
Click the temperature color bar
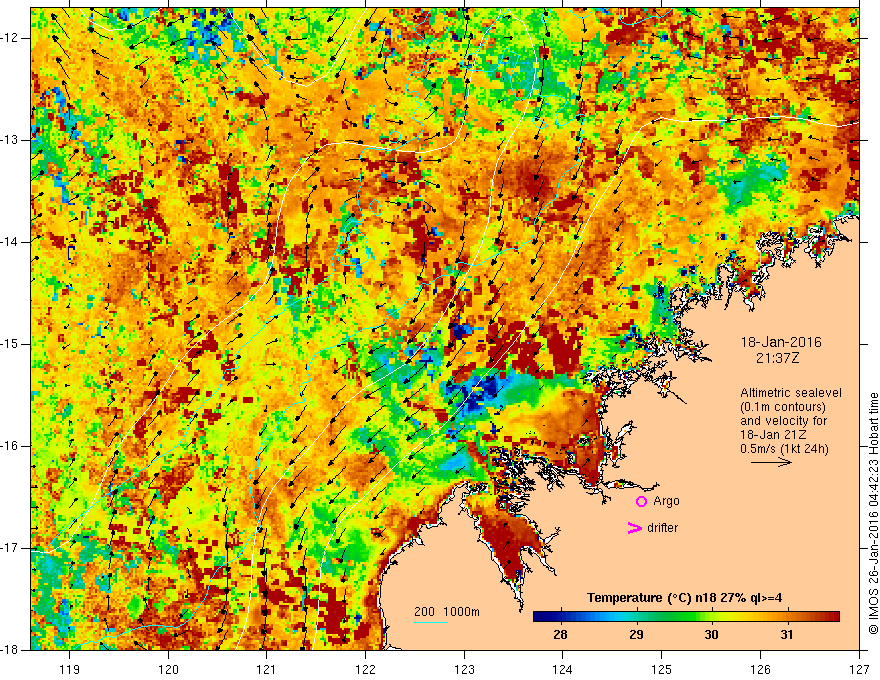[686, 617]
